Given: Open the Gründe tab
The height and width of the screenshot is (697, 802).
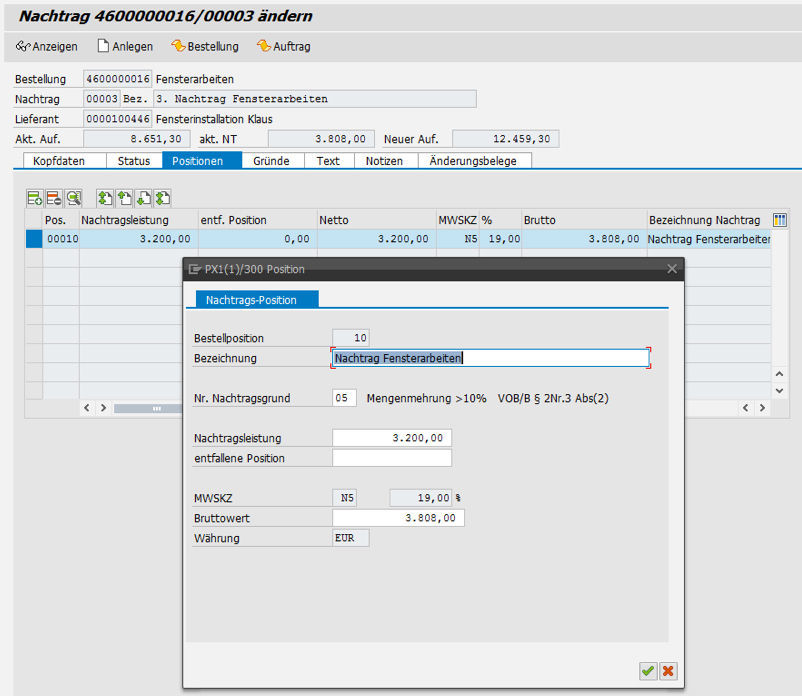Looking at the screenshot, I should 271,161.
